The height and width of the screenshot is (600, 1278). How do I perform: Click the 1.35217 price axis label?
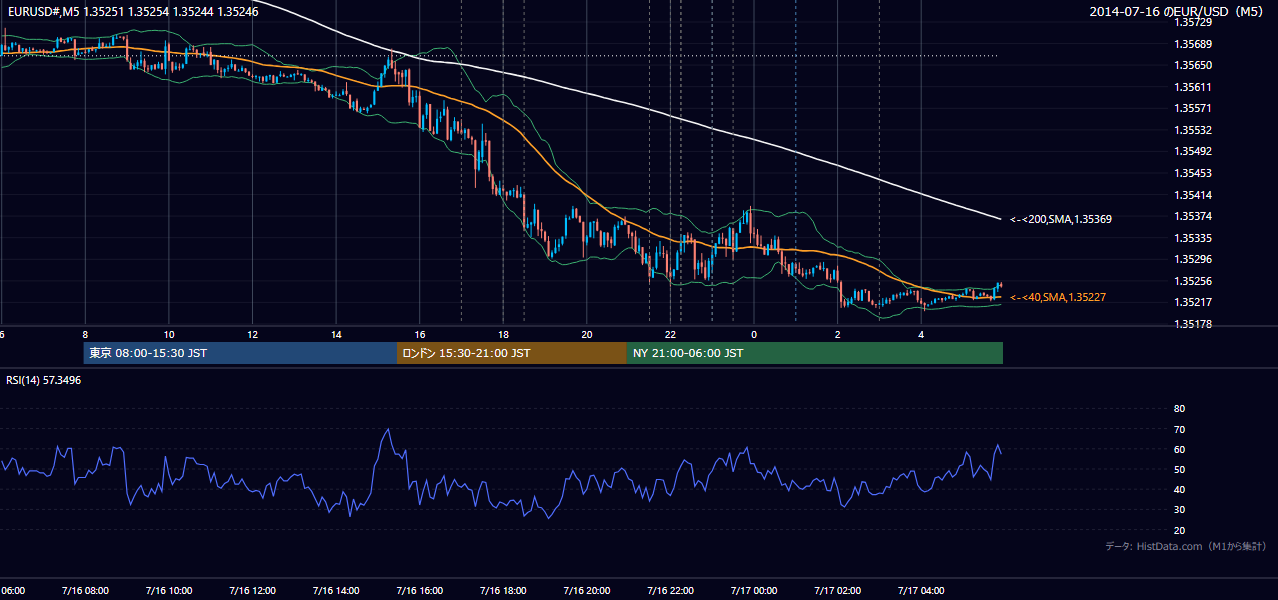pyautogui.click(x=1193, y=302)
